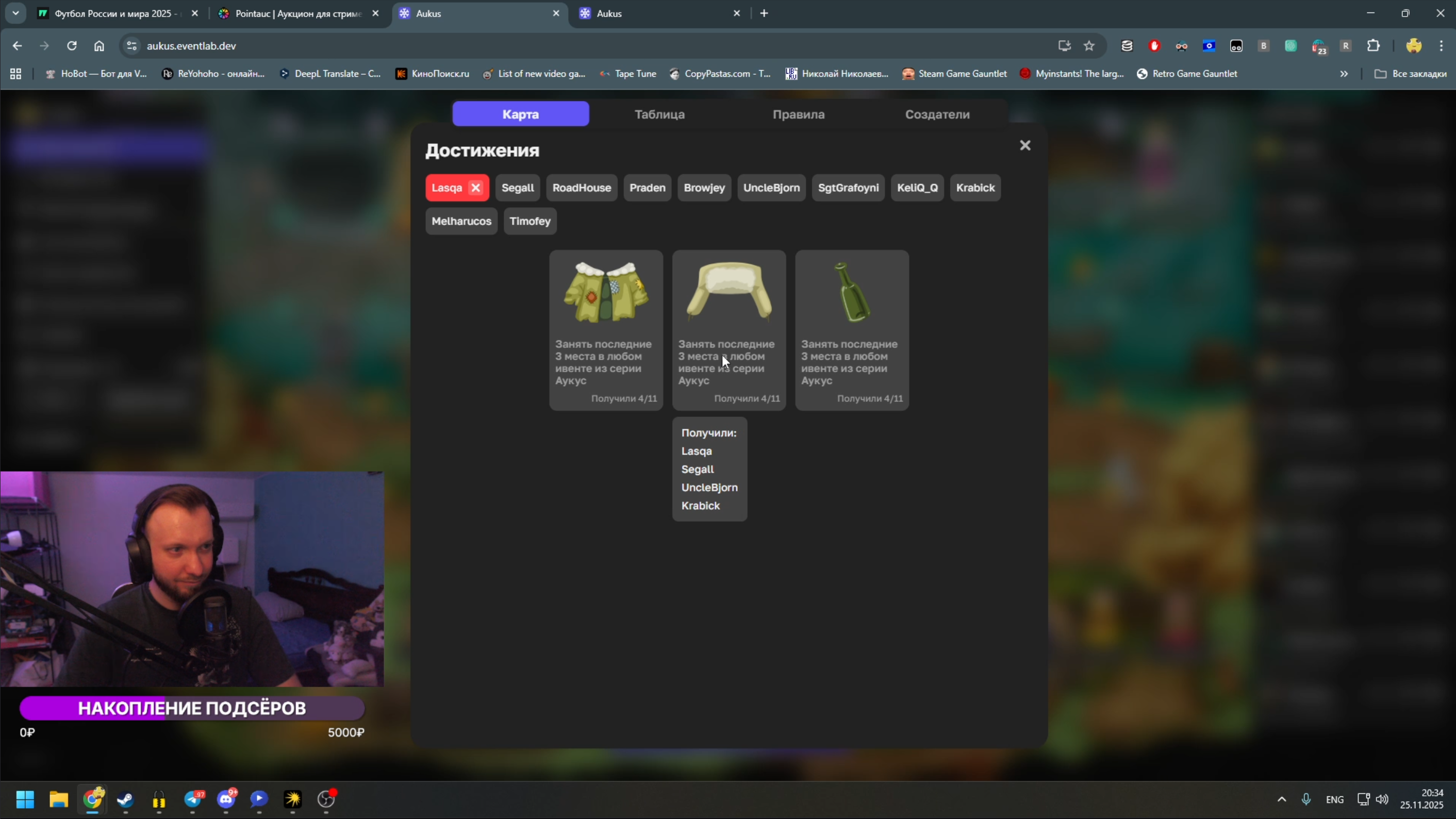This screenshot has width=1456, height=819.
Task: Open Steam from the taskbar
Action: [x=125, y=799]
